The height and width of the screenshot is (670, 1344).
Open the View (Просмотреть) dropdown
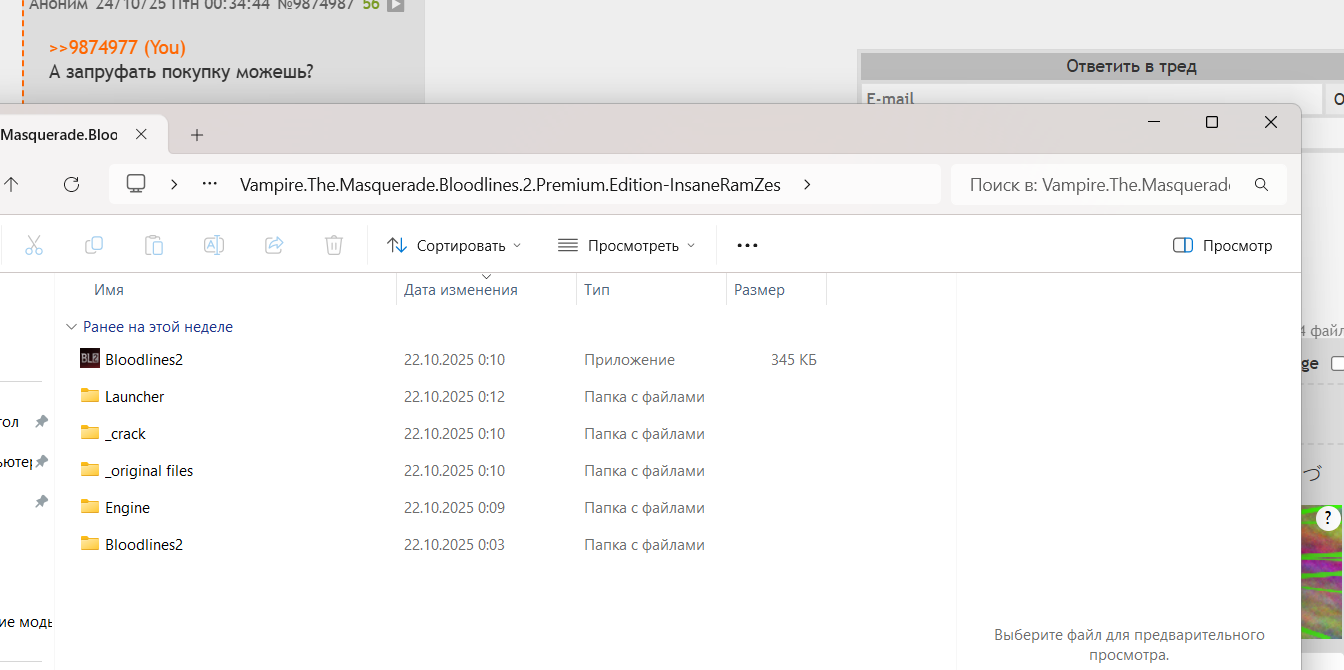tap(626, 245)
